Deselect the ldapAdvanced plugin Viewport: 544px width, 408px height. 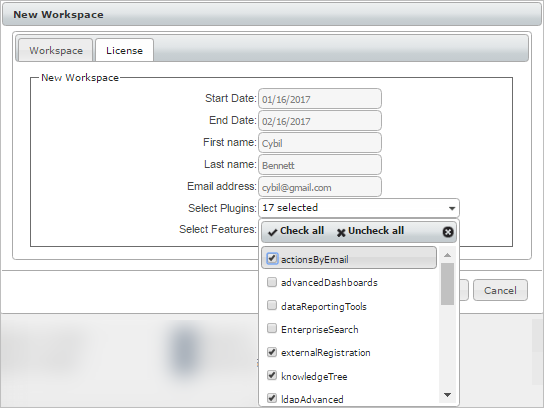[x=272, y=398]
